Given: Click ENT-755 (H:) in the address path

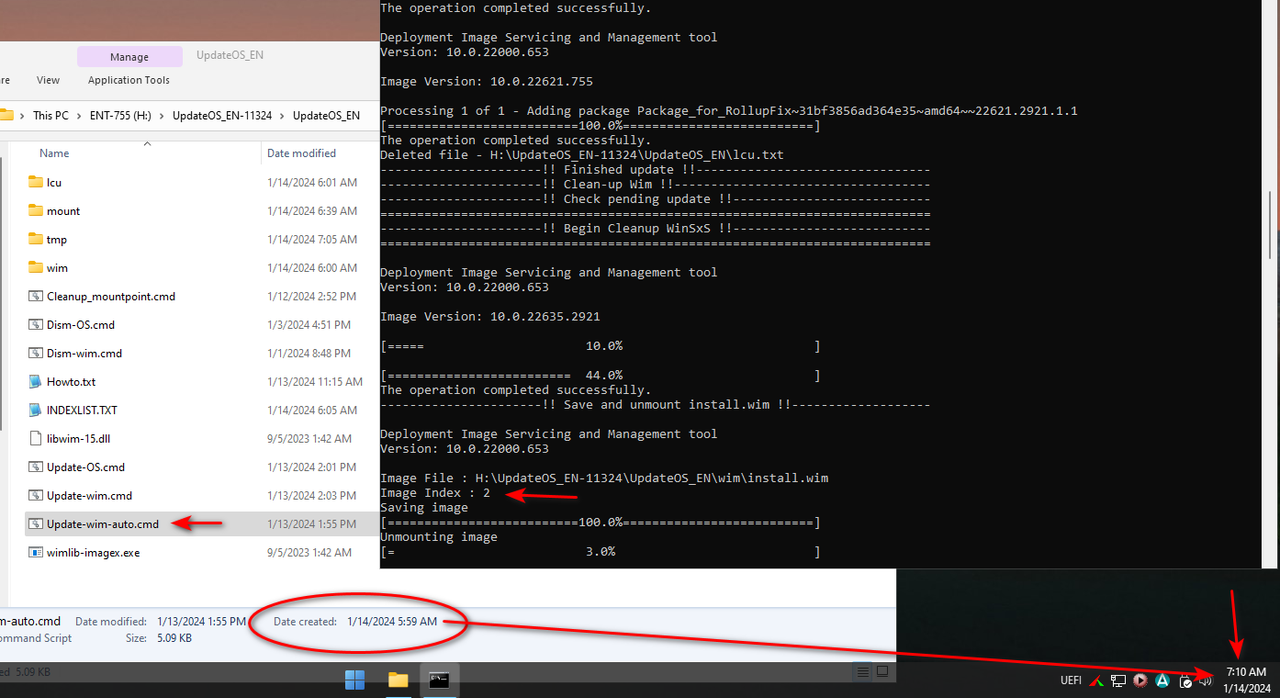Looking at the screenshot, I should pos(122,116).
